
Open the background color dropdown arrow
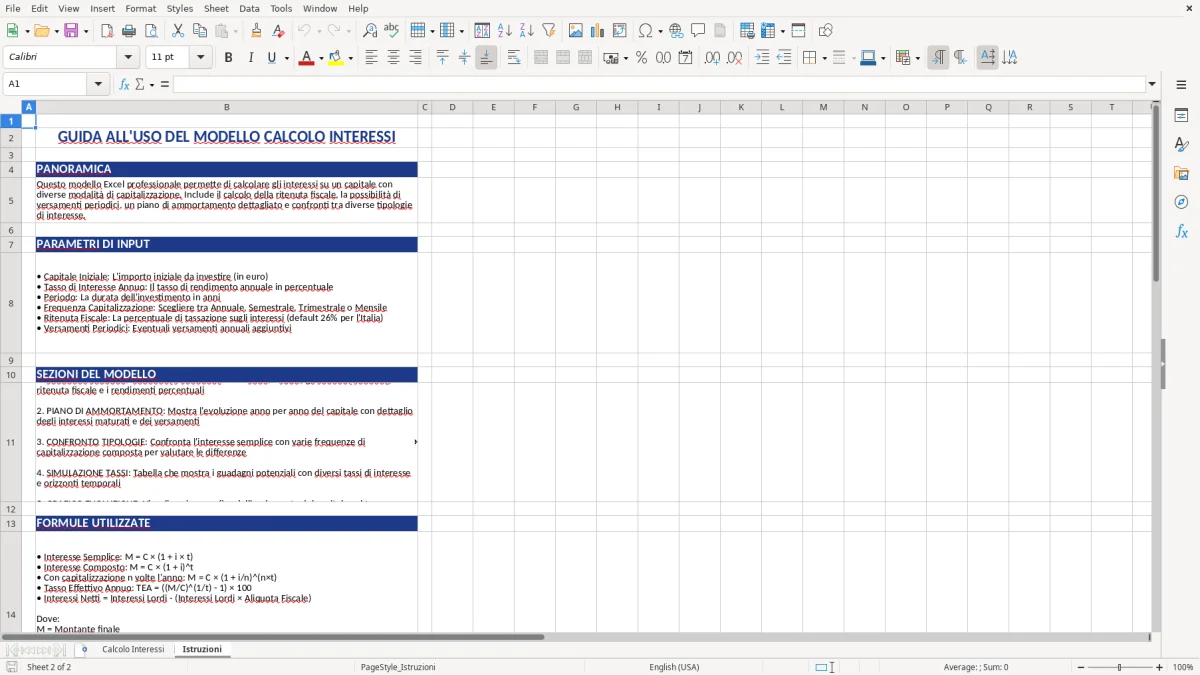pyautogui.click(x=350, y=58)
